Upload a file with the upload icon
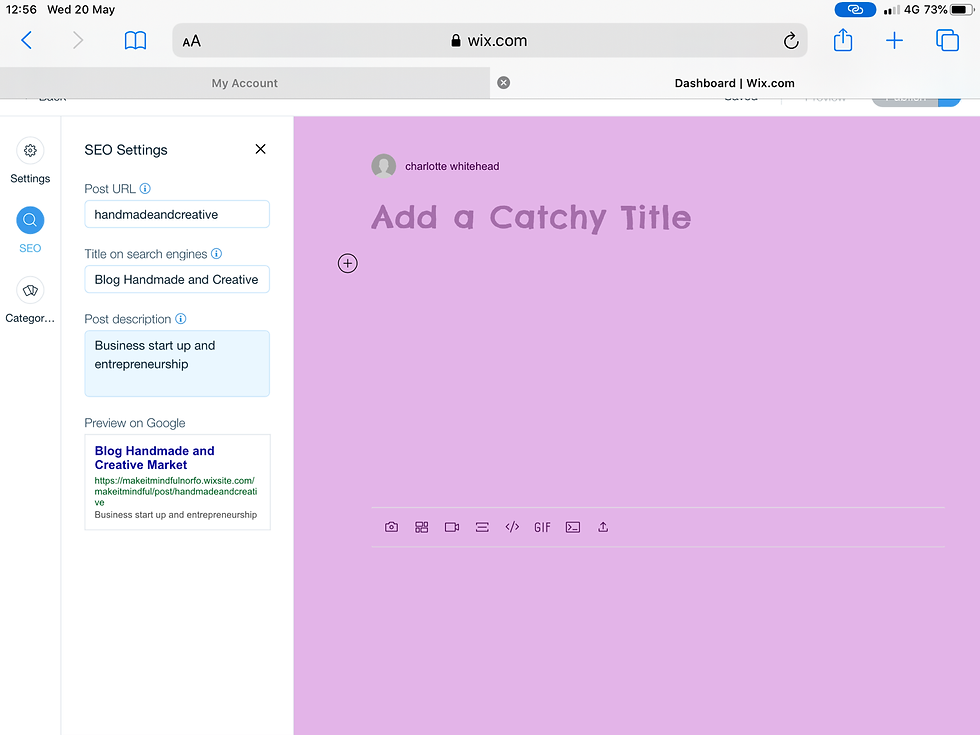The image size is (980, 735). click(602, 527)
